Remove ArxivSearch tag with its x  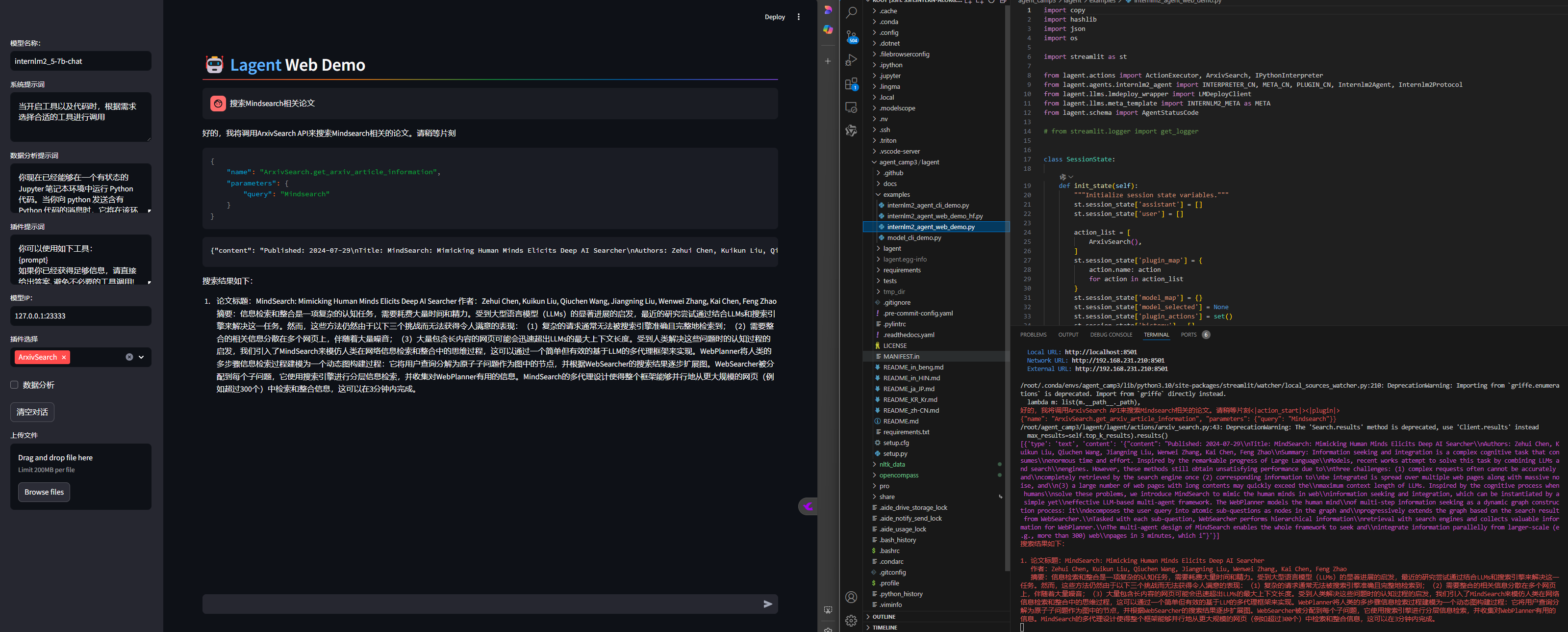pos(63,357)
